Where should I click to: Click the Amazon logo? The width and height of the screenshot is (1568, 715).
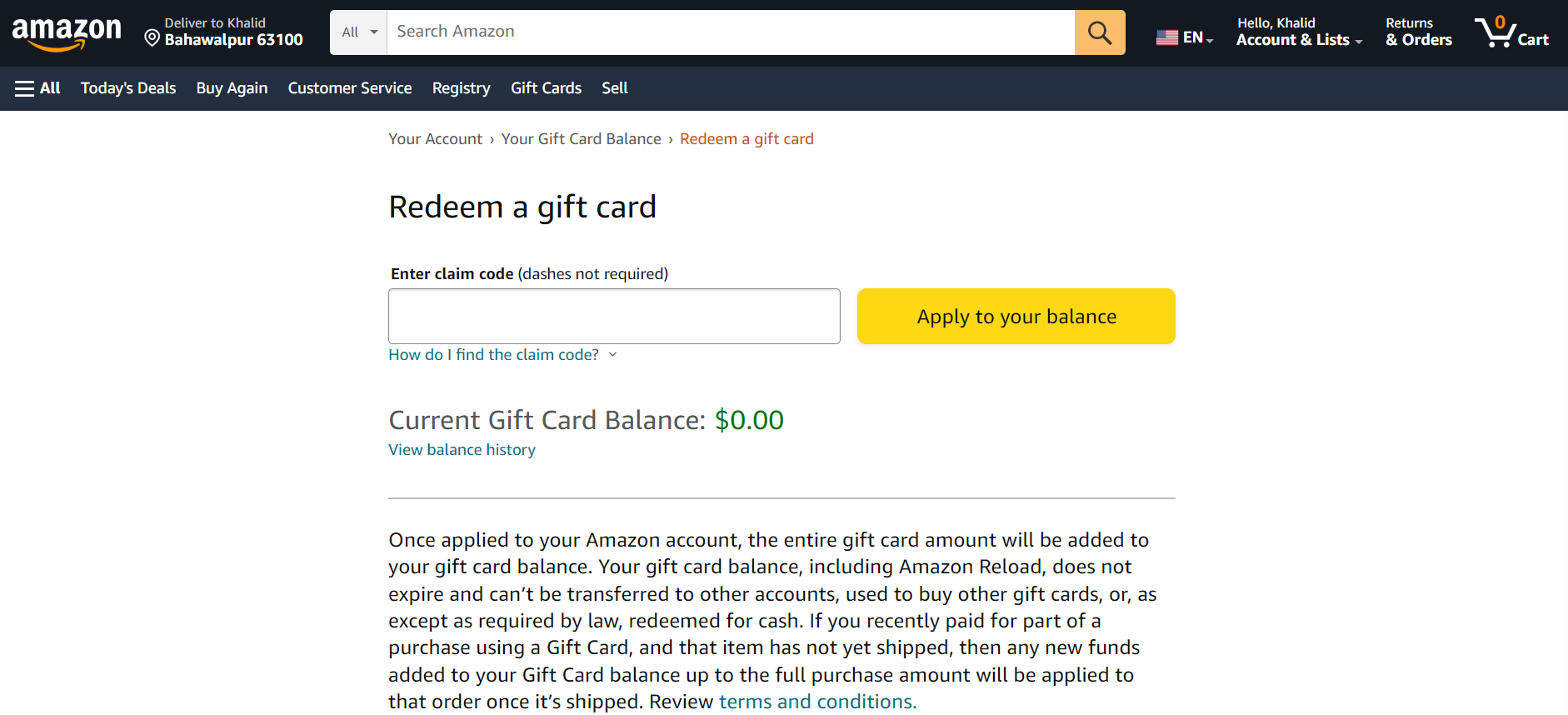(x=67, y=33)
